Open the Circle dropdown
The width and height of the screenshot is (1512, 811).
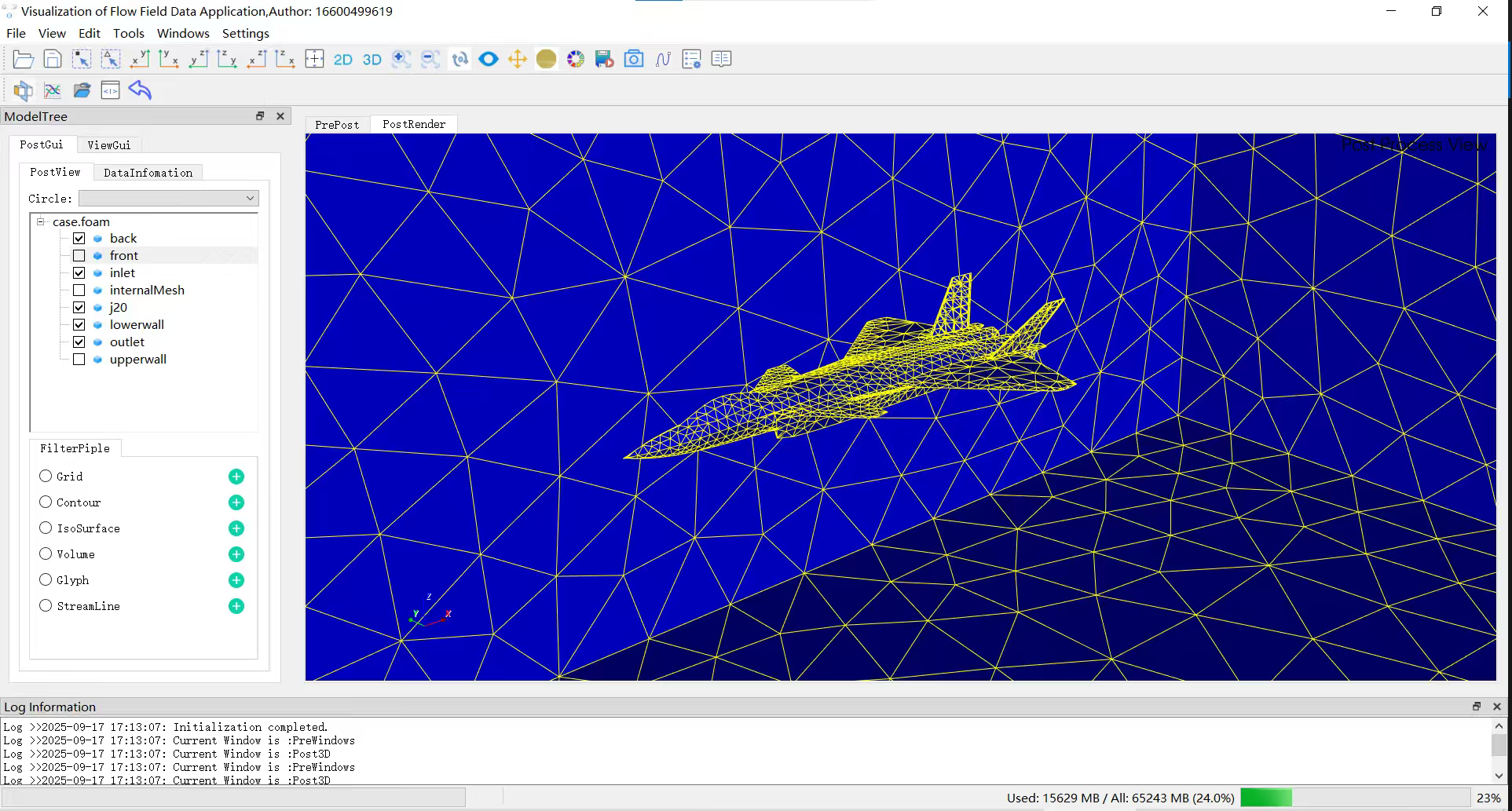[x=169, y=199]
